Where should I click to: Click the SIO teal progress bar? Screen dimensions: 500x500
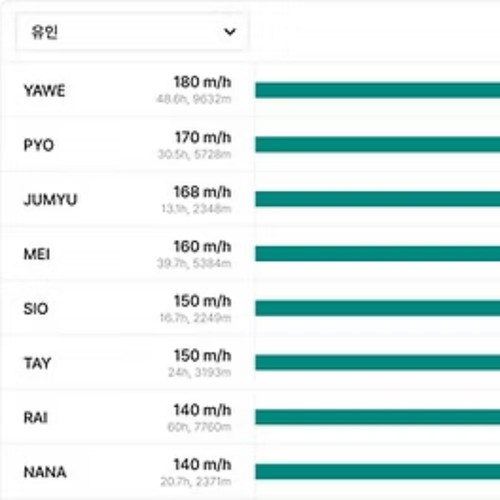coord(378,308)
